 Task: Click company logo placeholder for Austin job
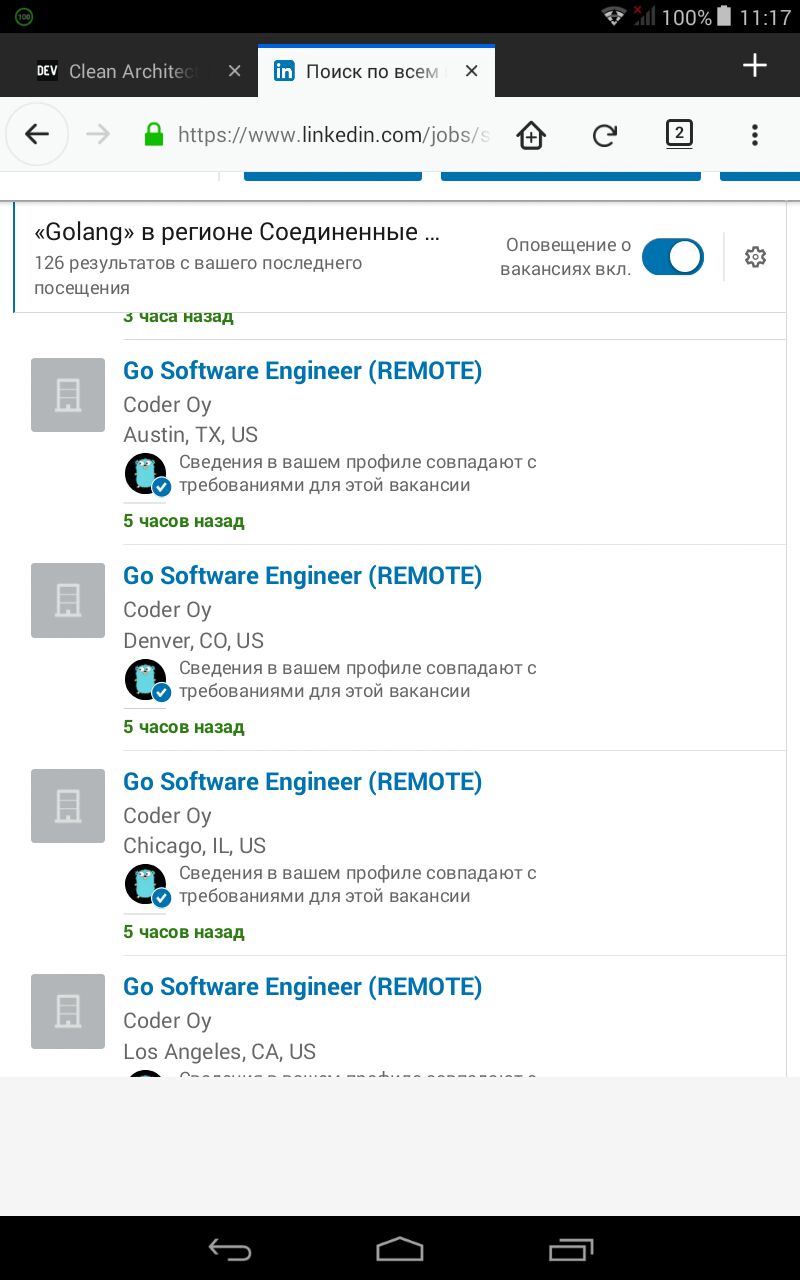point(68,395)
